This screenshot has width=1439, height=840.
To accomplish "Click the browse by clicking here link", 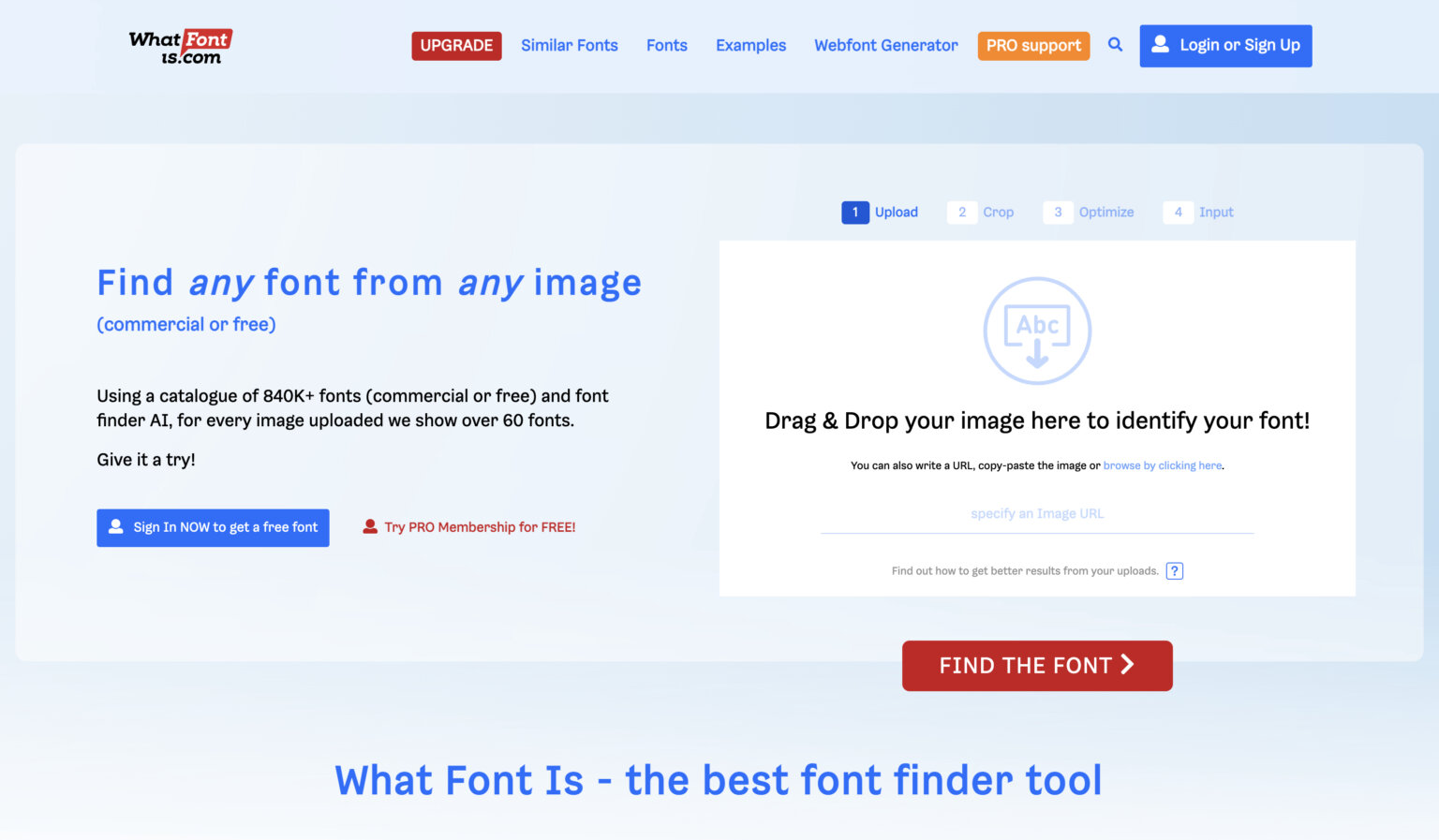I will 1162,465.
